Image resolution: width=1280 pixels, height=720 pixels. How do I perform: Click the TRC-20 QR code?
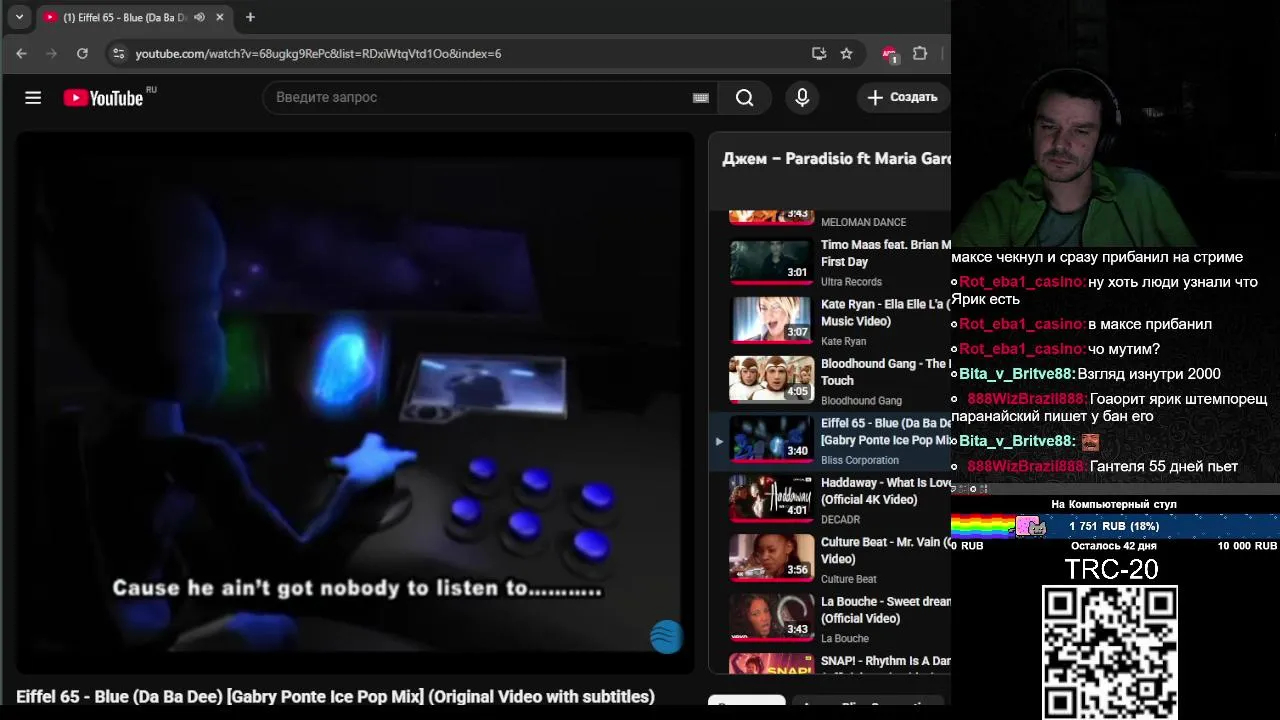(x=1110, y=653)
